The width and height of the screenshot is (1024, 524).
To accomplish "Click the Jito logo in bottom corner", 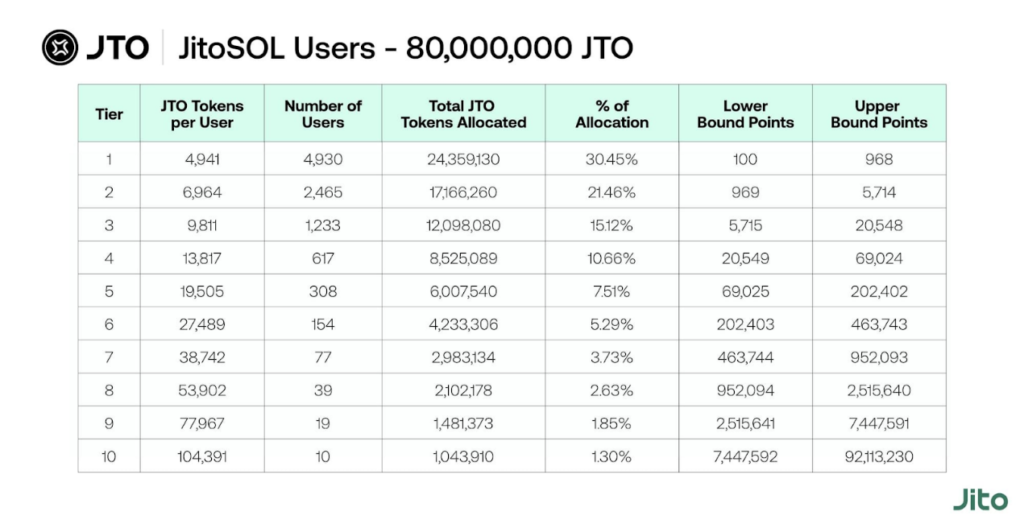I will 979,499.
